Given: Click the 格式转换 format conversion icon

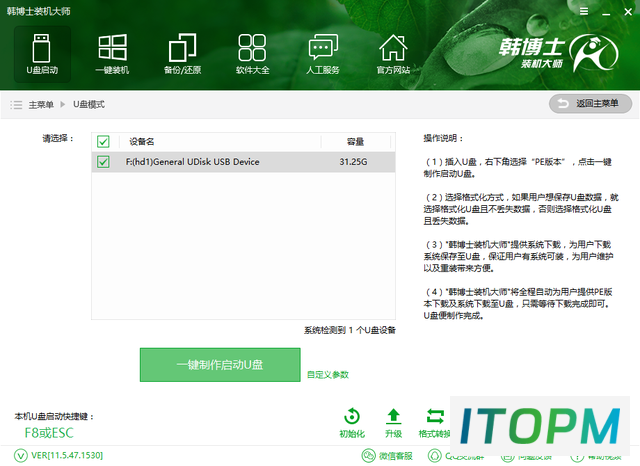Looking at the screenshot, I should click(x=436, y=417).
